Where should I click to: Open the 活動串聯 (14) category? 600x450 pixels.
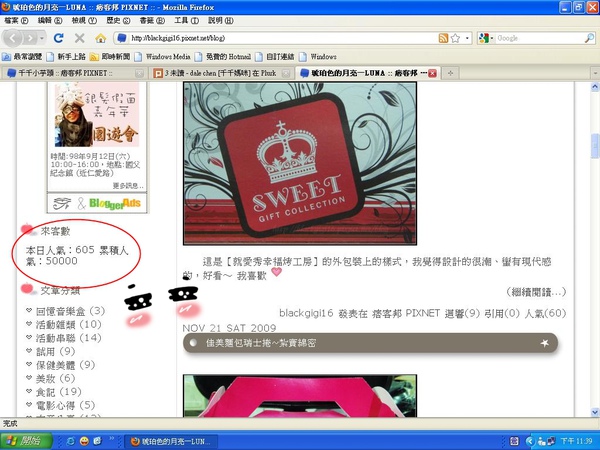point(68,338)
